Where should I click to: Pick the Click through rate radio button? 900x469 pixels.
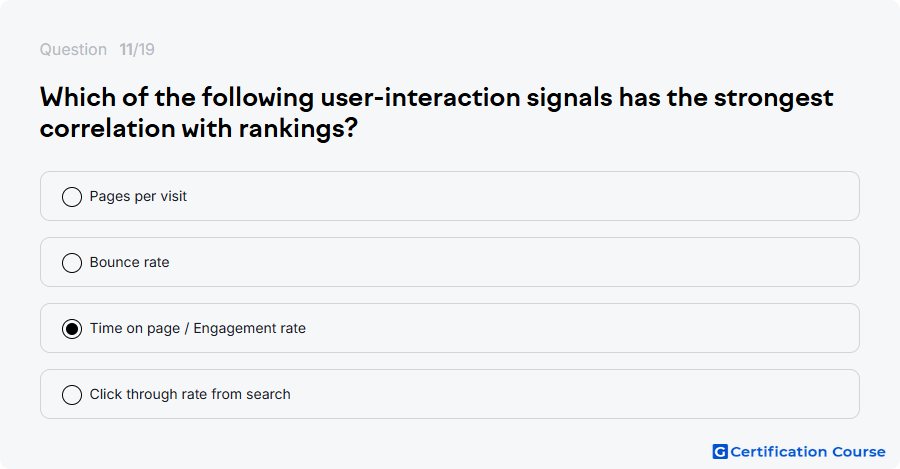click(x=72, y=394)
